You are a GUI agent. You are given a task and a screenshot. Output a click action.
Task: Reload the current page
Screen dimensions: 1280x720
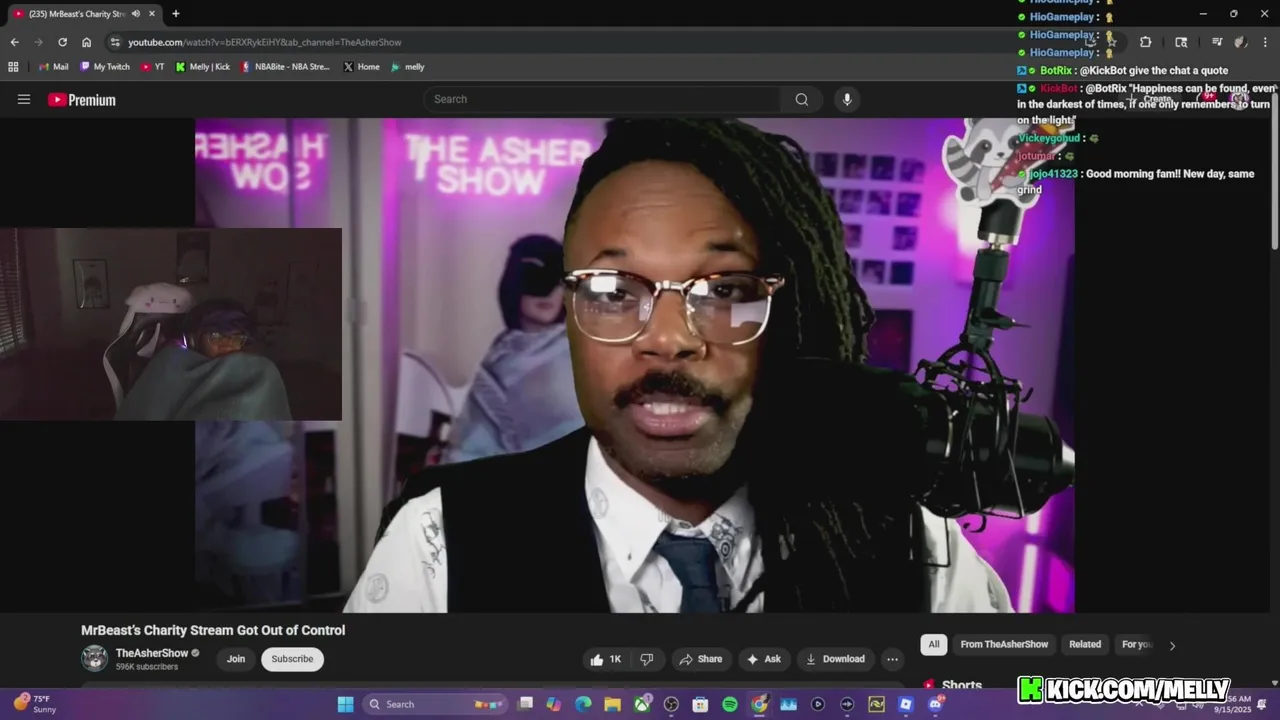click(62, 42)
